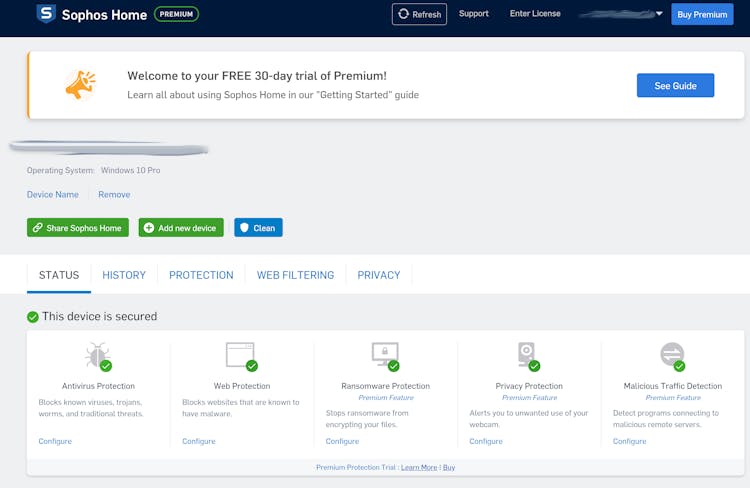Click the 'Web Protection' title text

pos(242,386)
